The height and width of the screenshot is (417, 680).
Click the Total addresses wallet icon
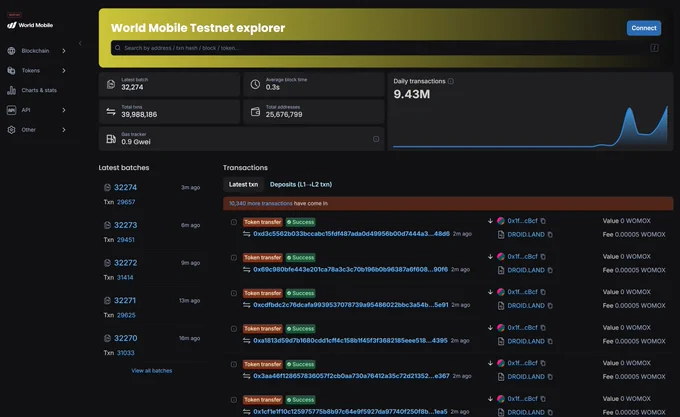(x=255, y=111)
